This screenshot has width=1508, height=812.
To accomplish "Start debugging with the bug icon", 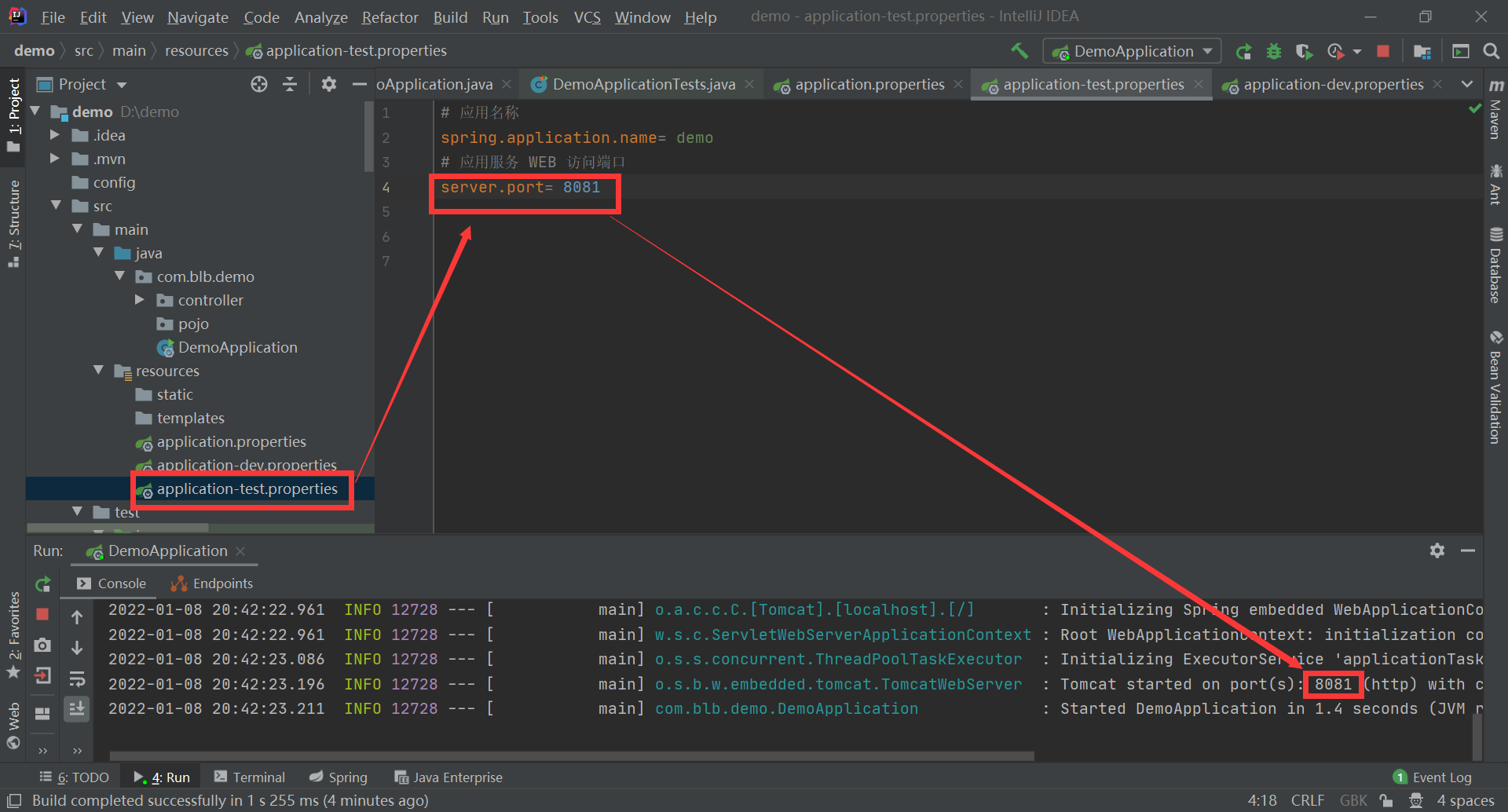I will pyautogui.click(x=1274, y=52).
